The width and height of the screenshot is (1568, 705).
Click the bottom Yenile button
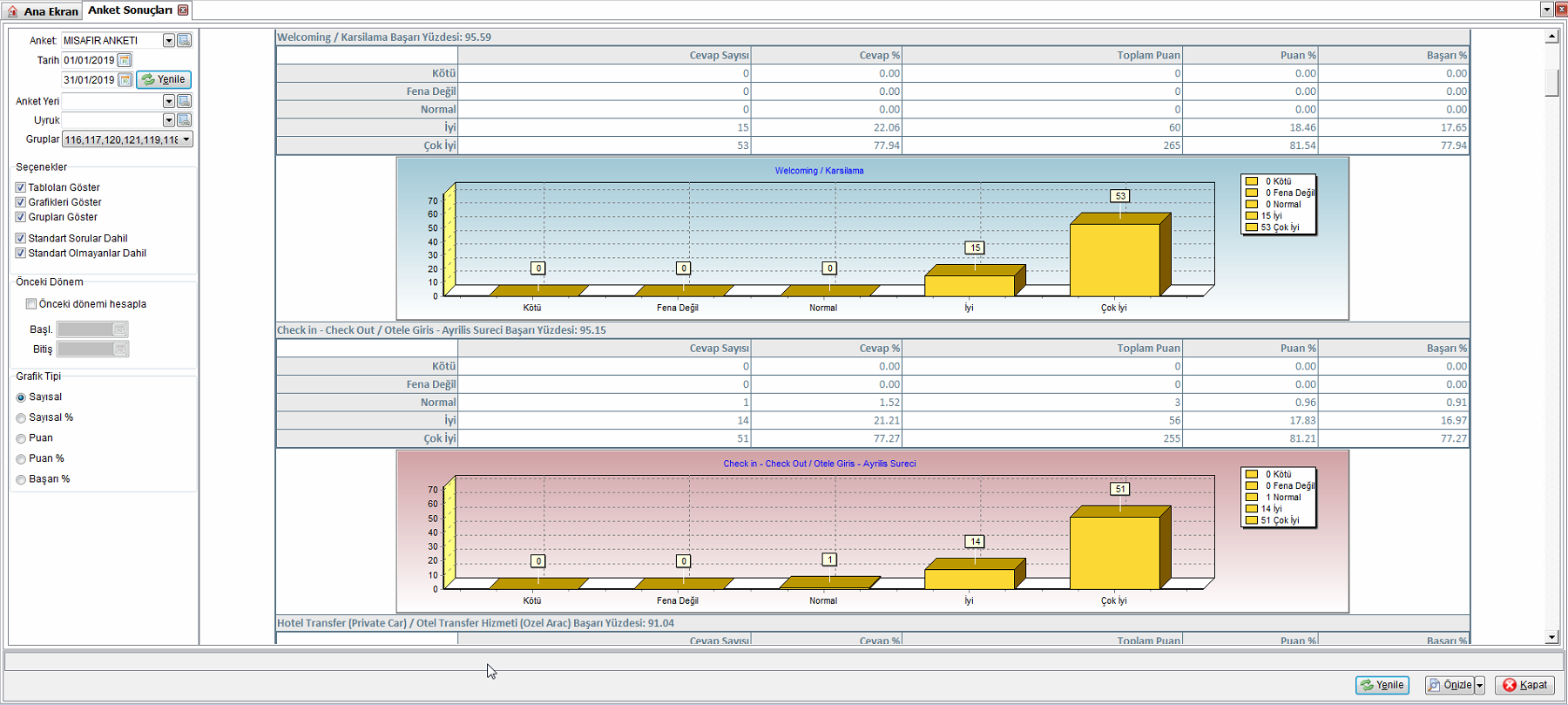tap(1382, 685)
